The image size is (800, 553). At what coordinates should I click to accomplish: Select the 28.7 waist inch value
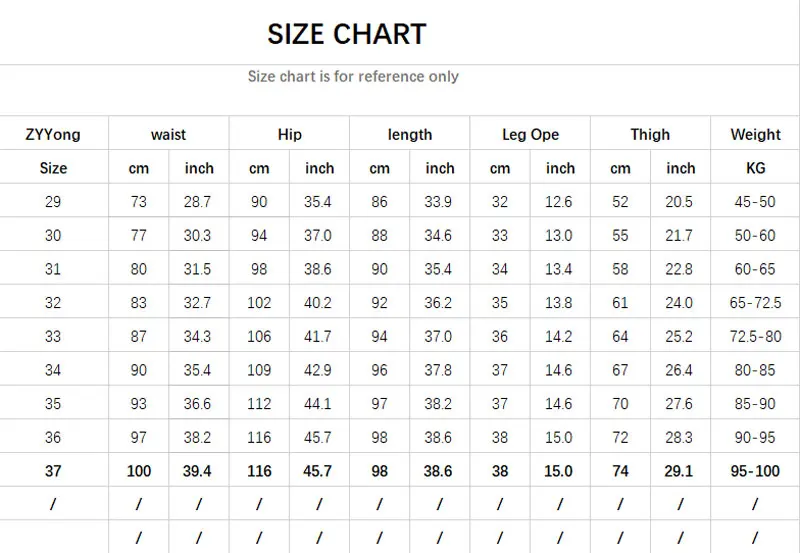click(x=199, y=202)
